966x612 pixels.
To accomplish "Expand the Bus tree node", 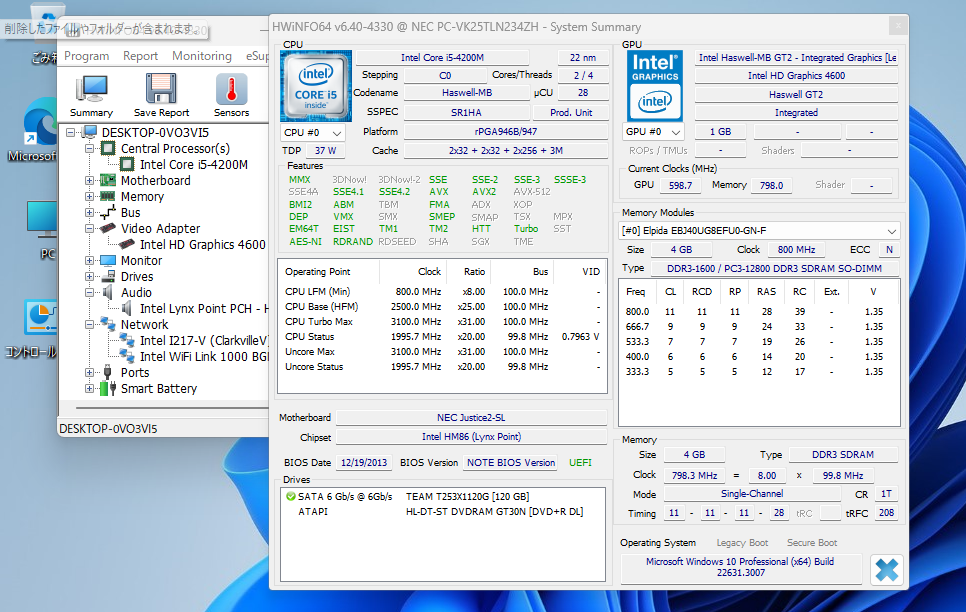I will point(89,212).
